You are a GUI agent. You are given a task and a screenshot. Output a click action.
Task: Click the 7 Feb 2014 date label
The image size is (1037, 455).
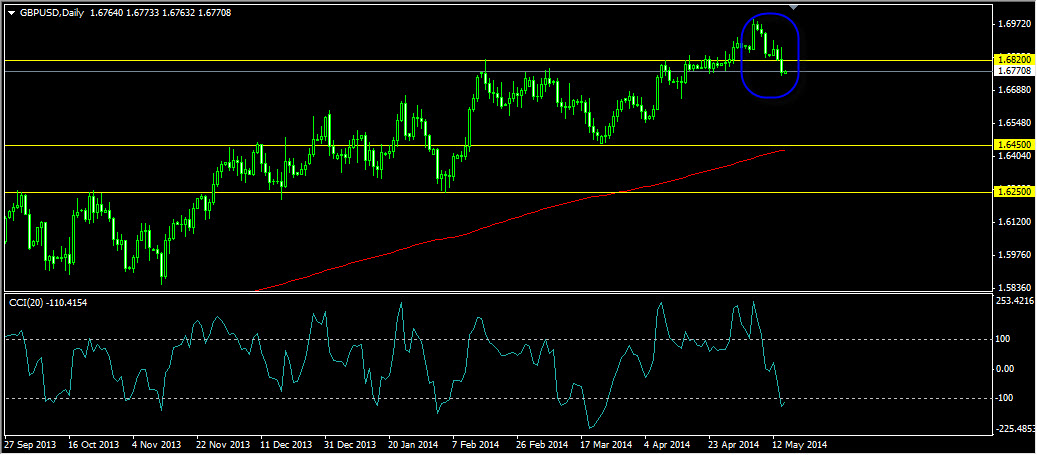[476, 444]
